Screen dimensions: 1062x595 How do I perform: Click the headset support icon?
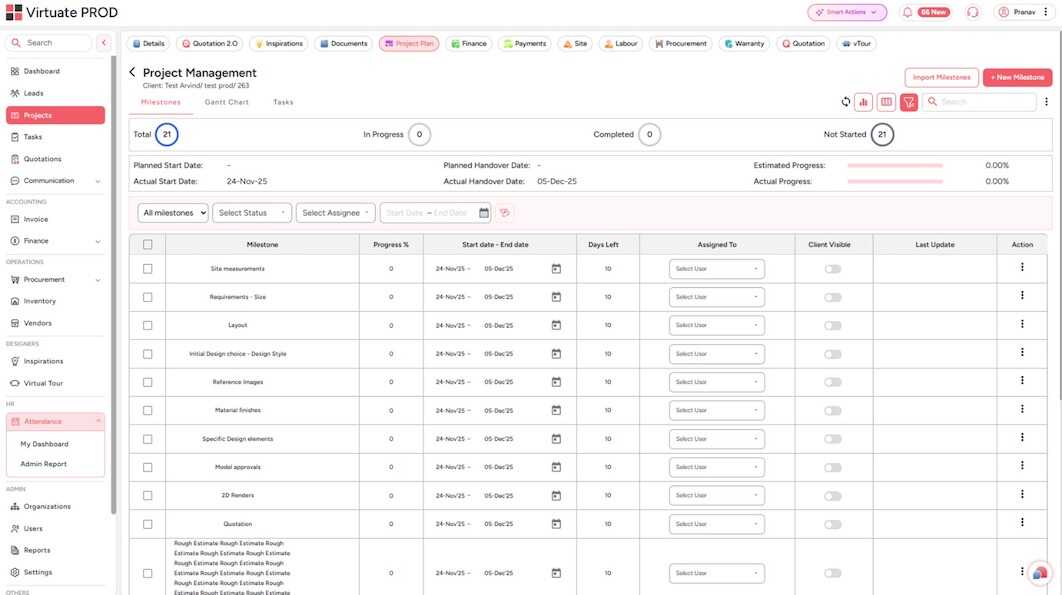972,12
